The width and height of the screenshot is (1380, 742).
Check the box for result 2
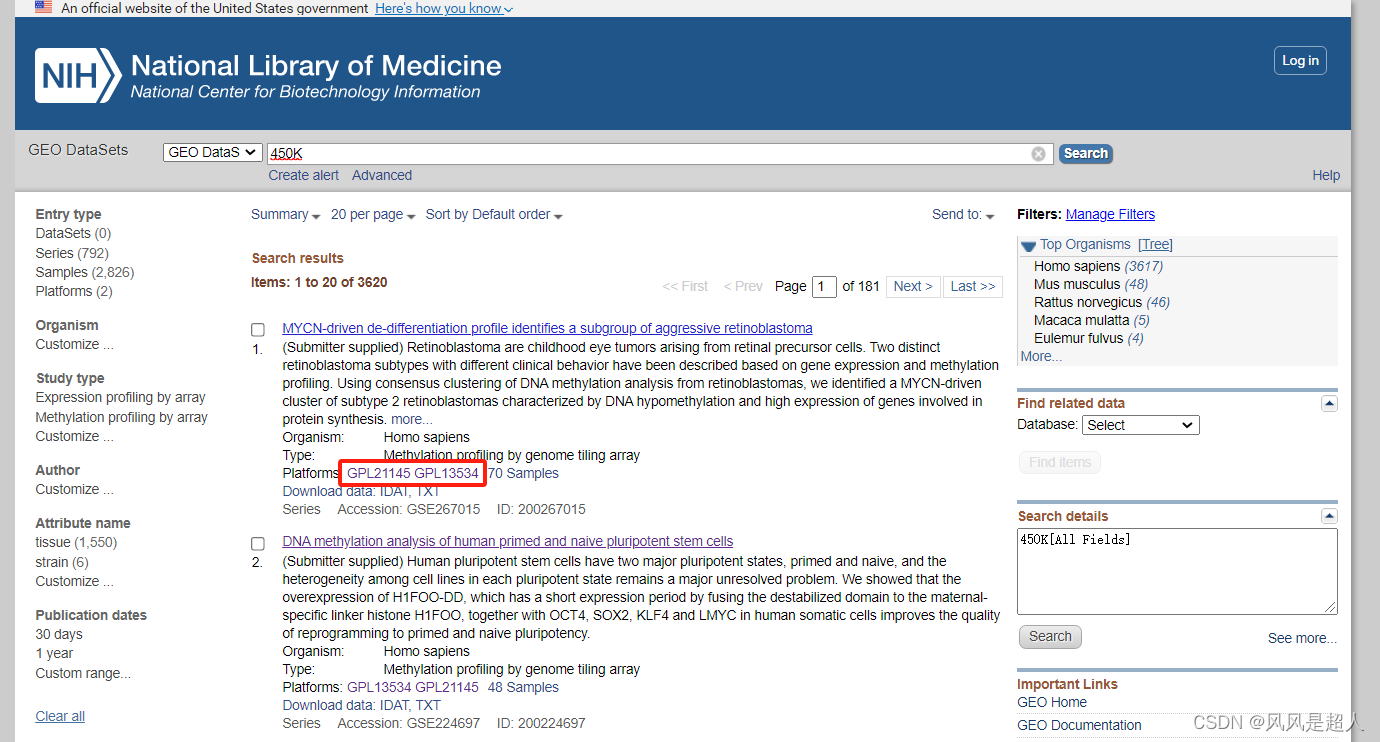point(258,543)
